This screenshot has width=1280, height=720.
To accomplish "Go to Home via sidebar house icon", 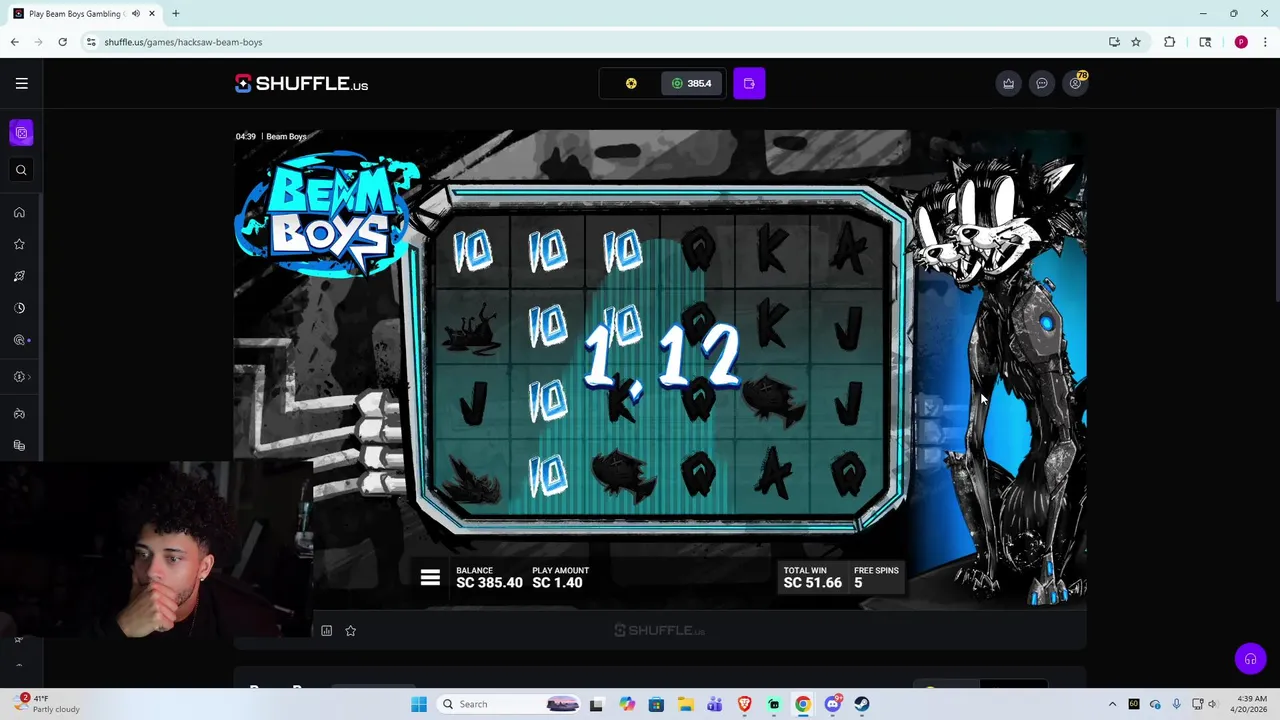I will (x=19, y=212).
